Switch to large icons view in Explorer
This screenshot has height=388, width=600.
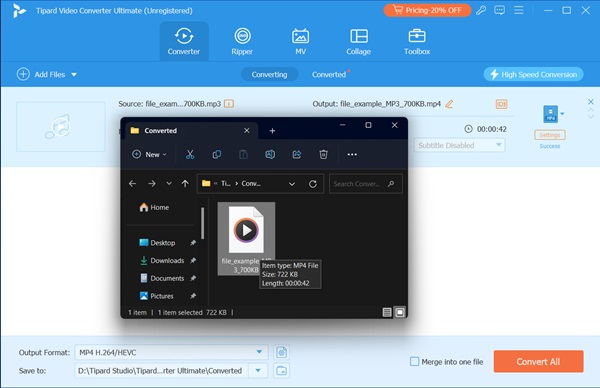click(x=400, y=313)
